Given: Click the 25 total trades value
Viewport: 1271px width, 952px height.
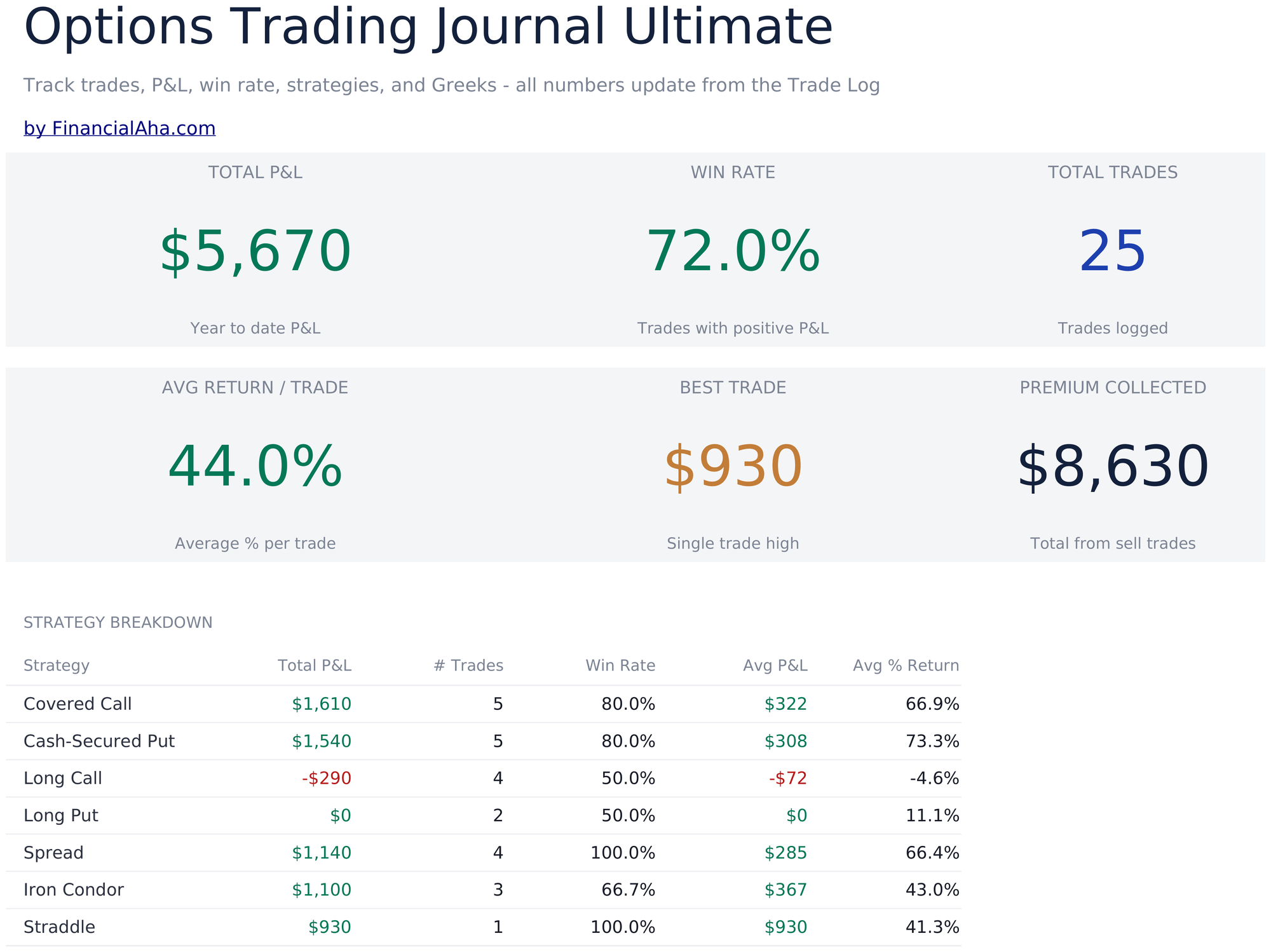Looking at the screenshot, I should [1113, 252].
